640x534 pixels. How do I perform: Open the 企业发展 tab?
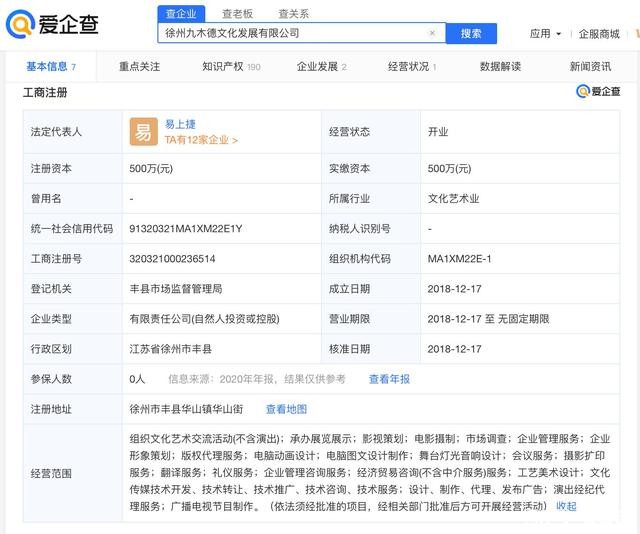[x=322, y=67]
